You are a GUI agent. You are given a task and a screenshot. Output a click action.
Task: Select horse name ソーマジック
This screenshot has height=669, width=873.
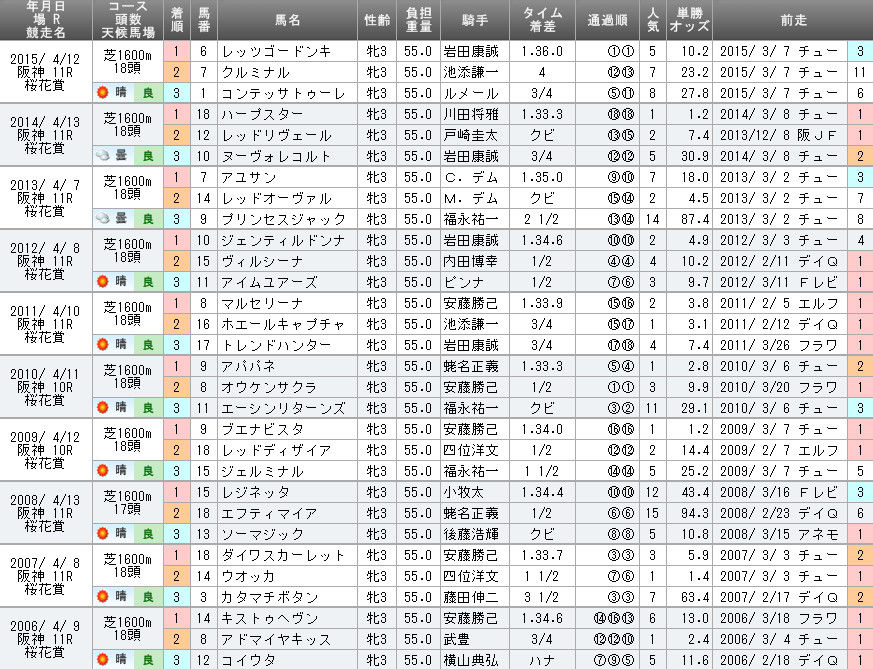(262, 534)
